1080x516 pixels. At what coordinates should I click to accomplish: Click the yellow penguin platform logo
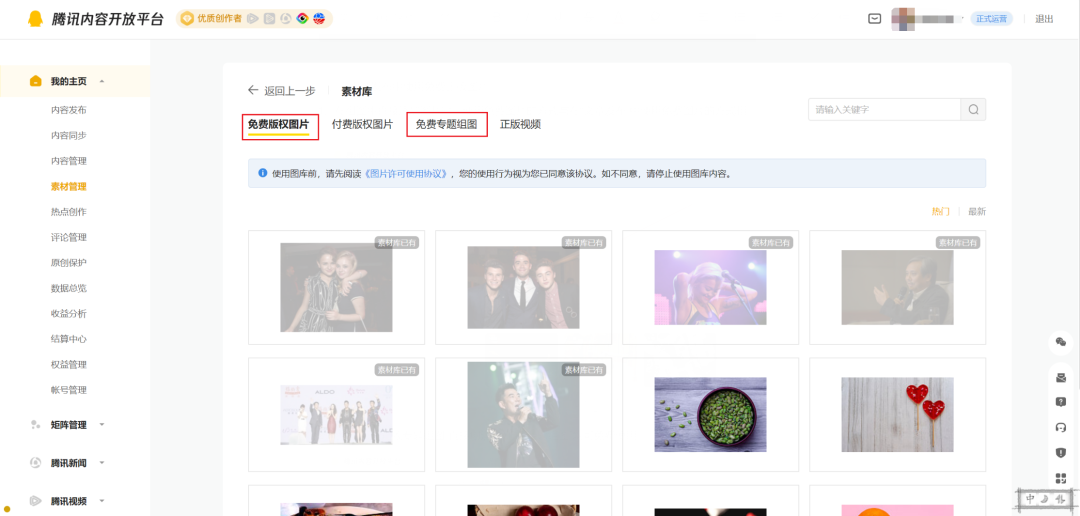pos(35,19)
